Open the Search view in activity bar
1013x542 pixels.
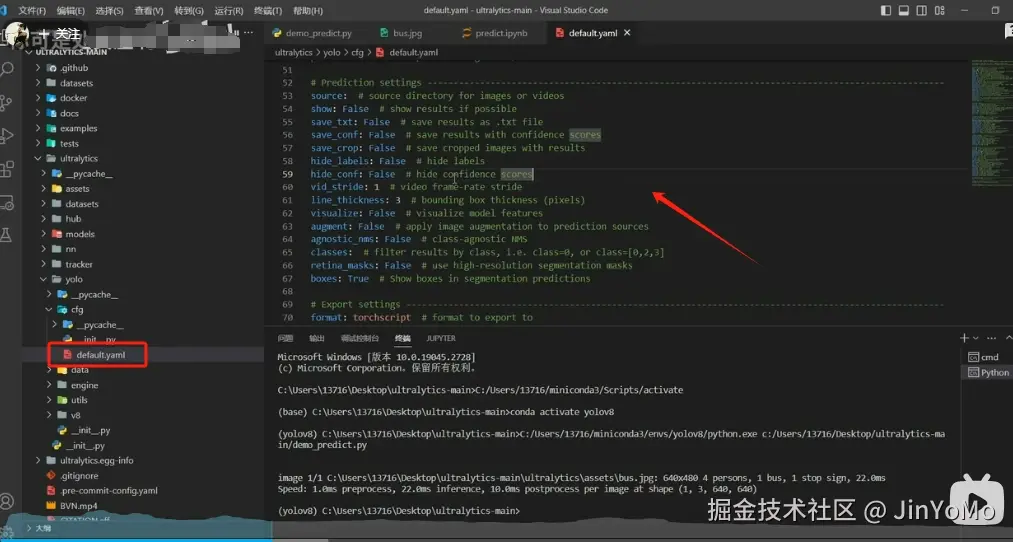point(6,69)
